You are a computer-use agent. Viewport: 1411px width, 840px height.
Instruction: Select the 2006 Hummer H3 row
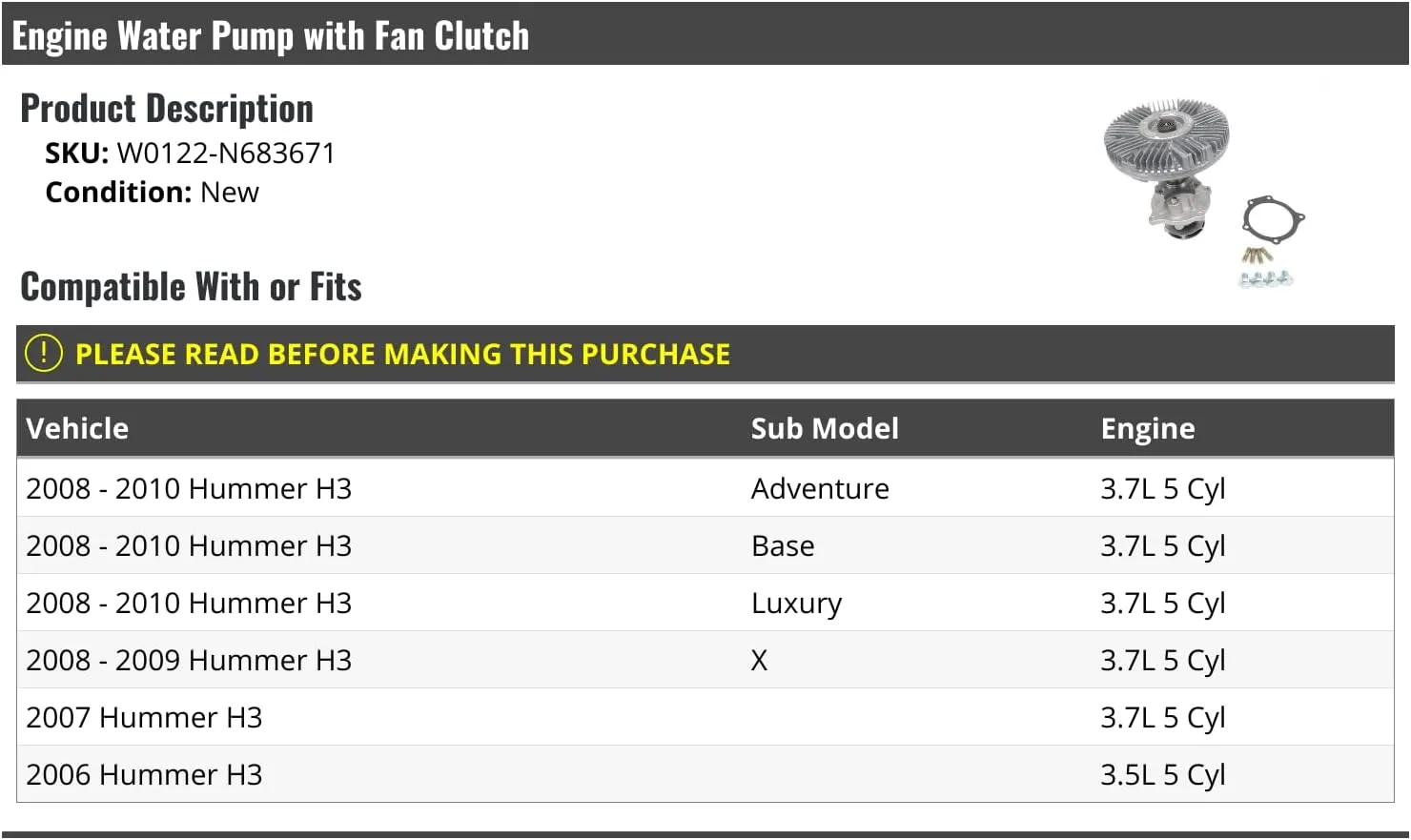point(705,774)
